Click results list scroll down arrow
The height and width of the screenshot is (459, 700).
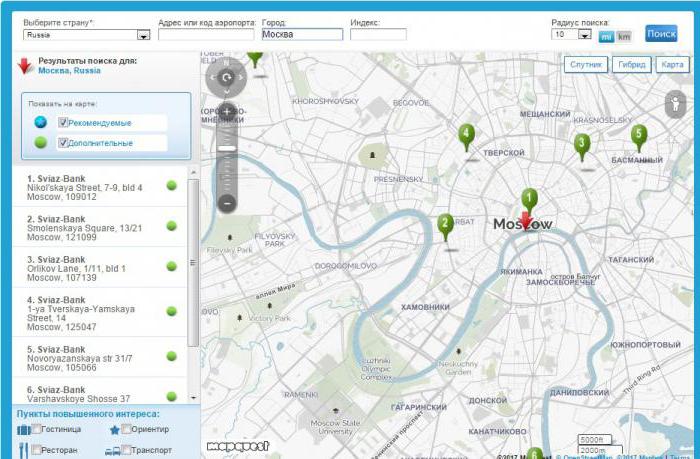[193, 397]
